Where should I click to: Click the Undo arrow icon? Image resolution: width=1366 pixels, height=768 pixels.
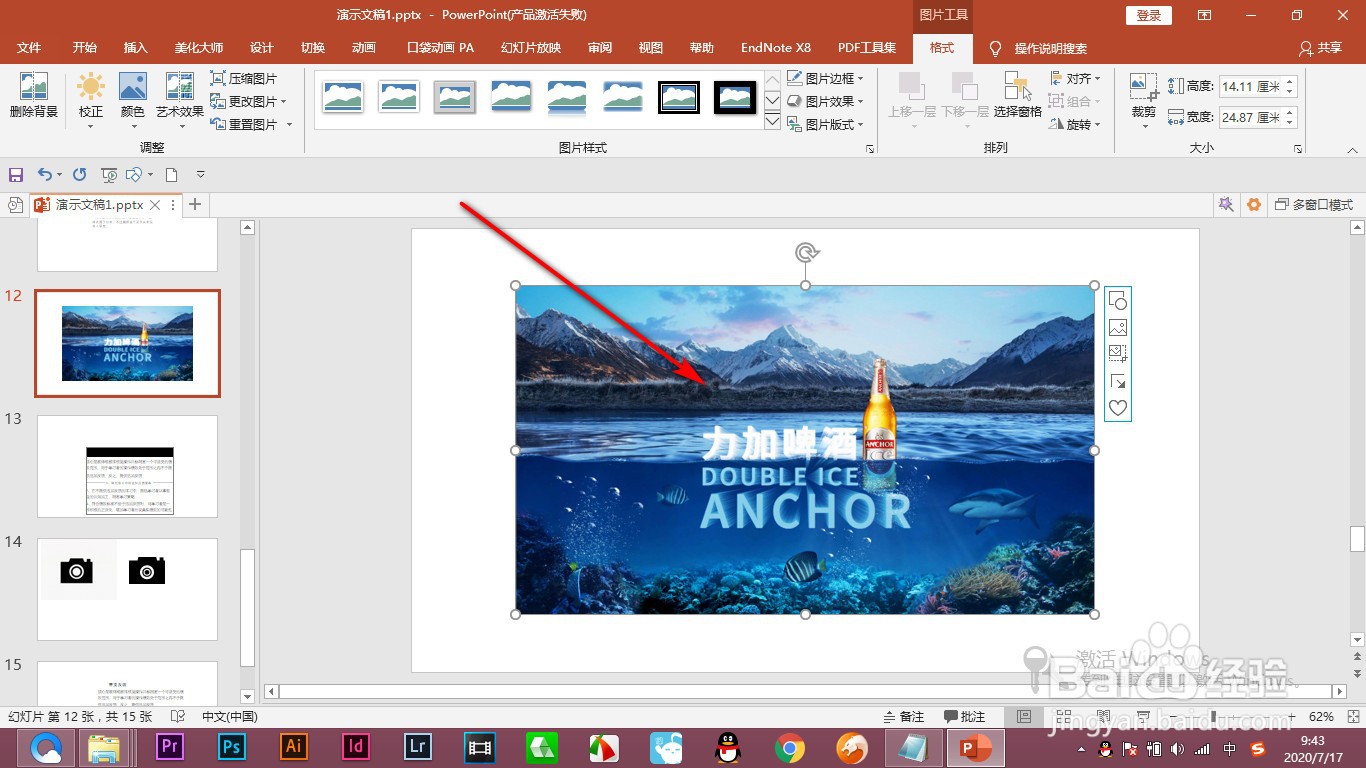(44, 174)
